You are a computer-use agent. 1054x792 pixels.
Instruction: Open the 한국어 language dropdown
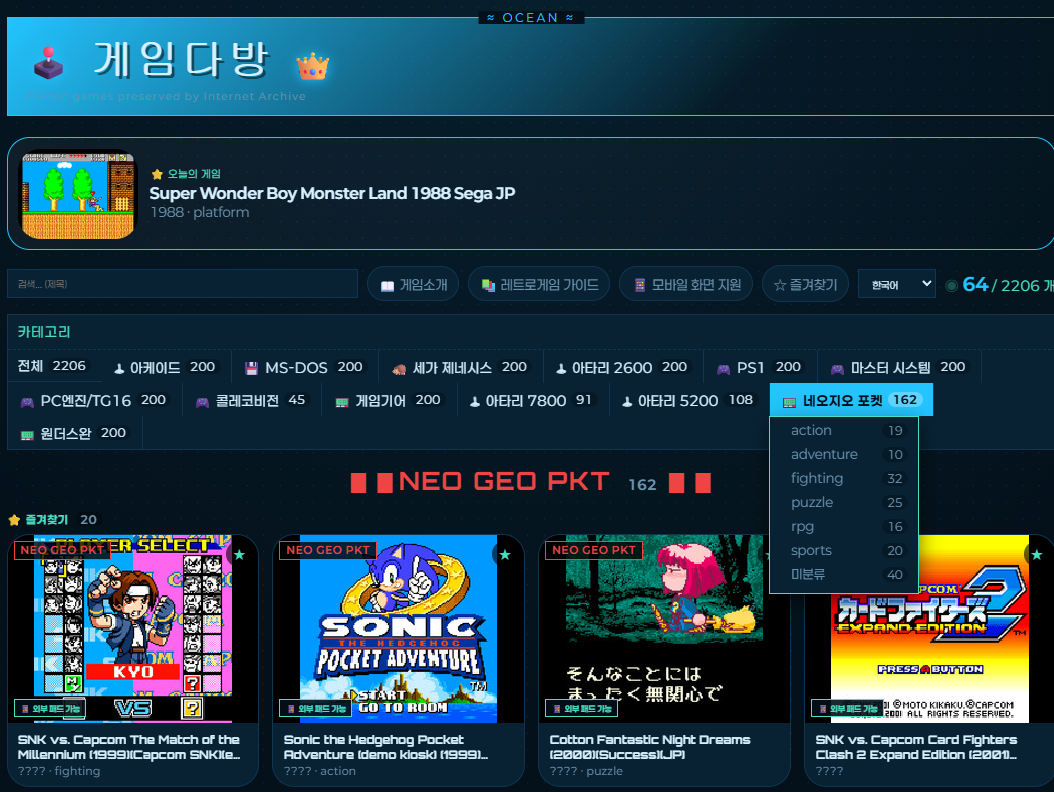[x=897, y=284]
